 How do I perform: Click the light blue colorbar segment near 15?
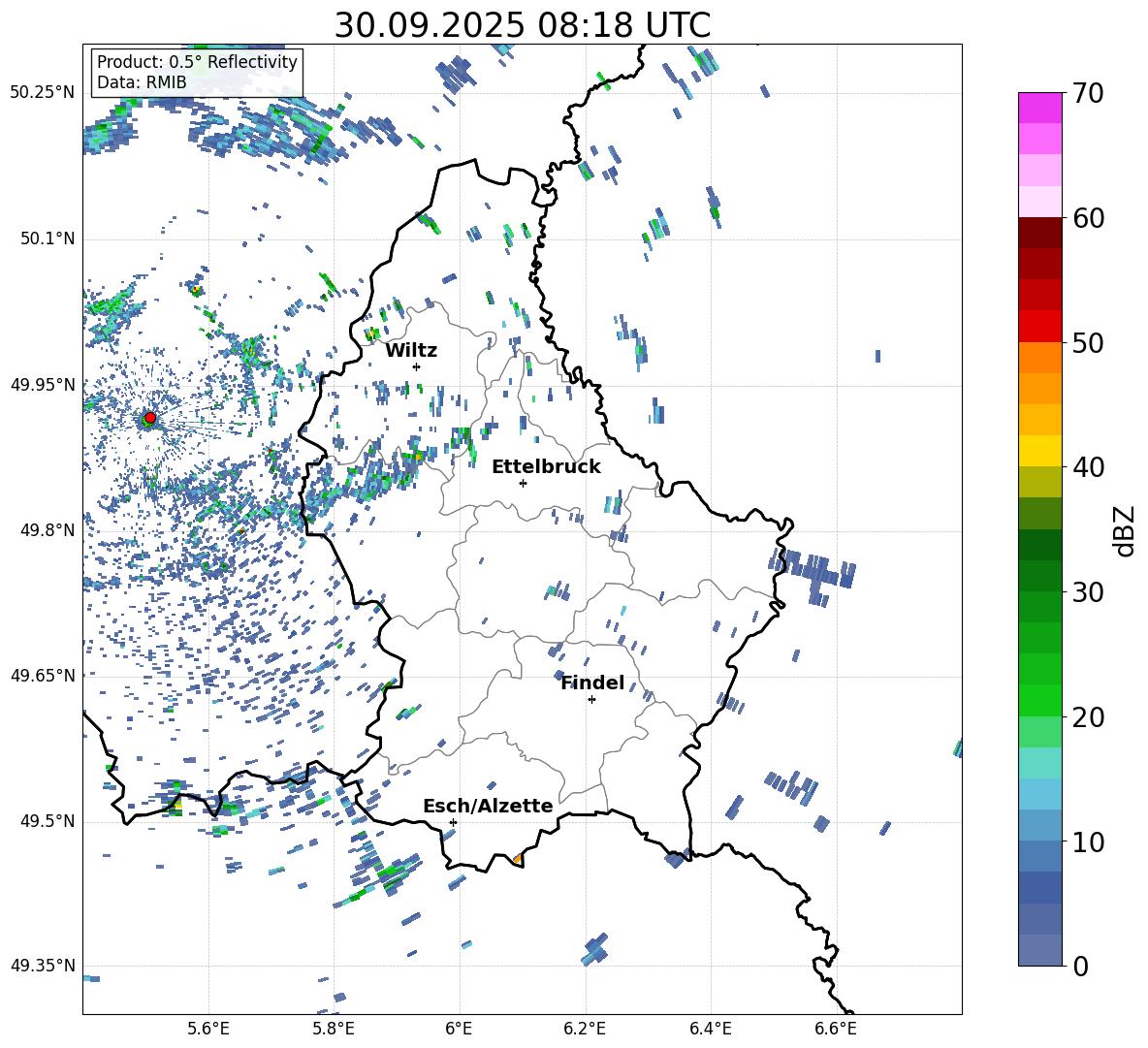(x=1039, y=794)
